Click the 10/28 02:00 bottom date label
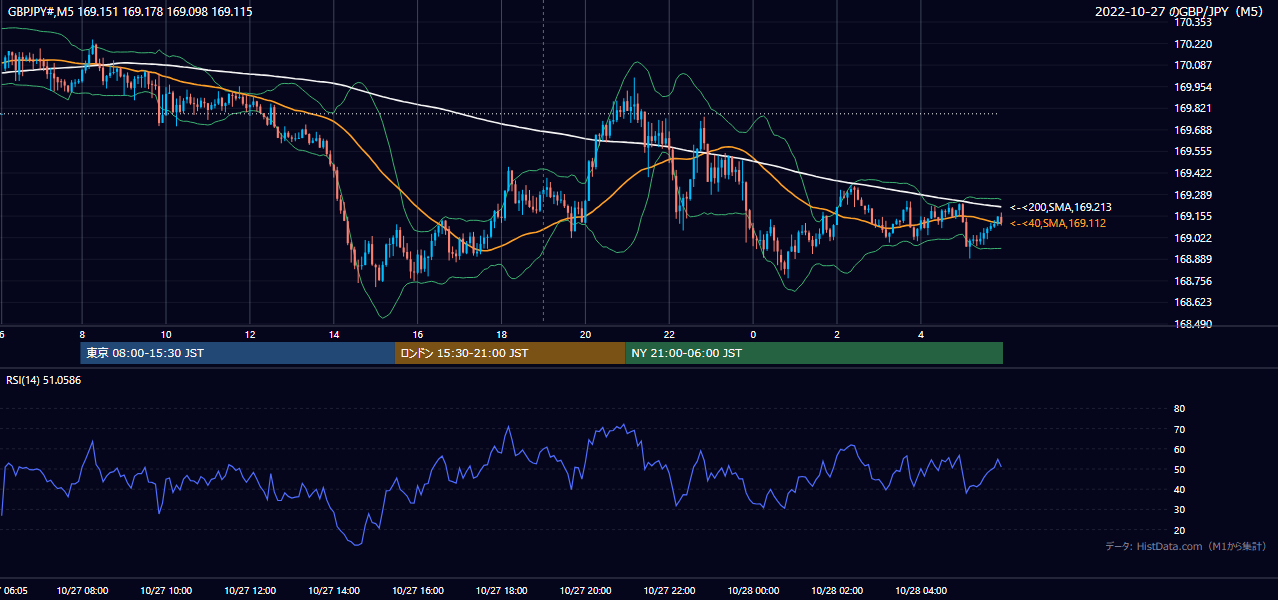The image size is (1278, 600). coord(838,590)
